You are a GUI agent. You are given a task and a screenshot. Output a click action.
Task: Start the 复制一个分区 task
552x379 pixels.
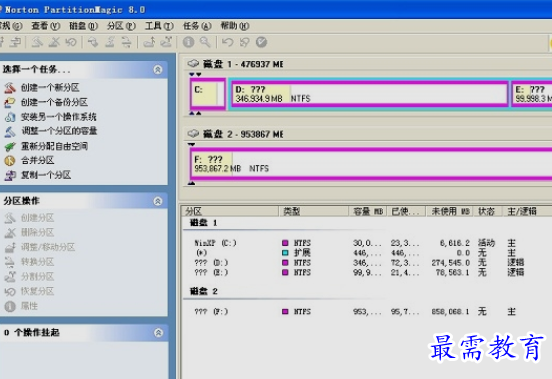(x=46, y=175)
